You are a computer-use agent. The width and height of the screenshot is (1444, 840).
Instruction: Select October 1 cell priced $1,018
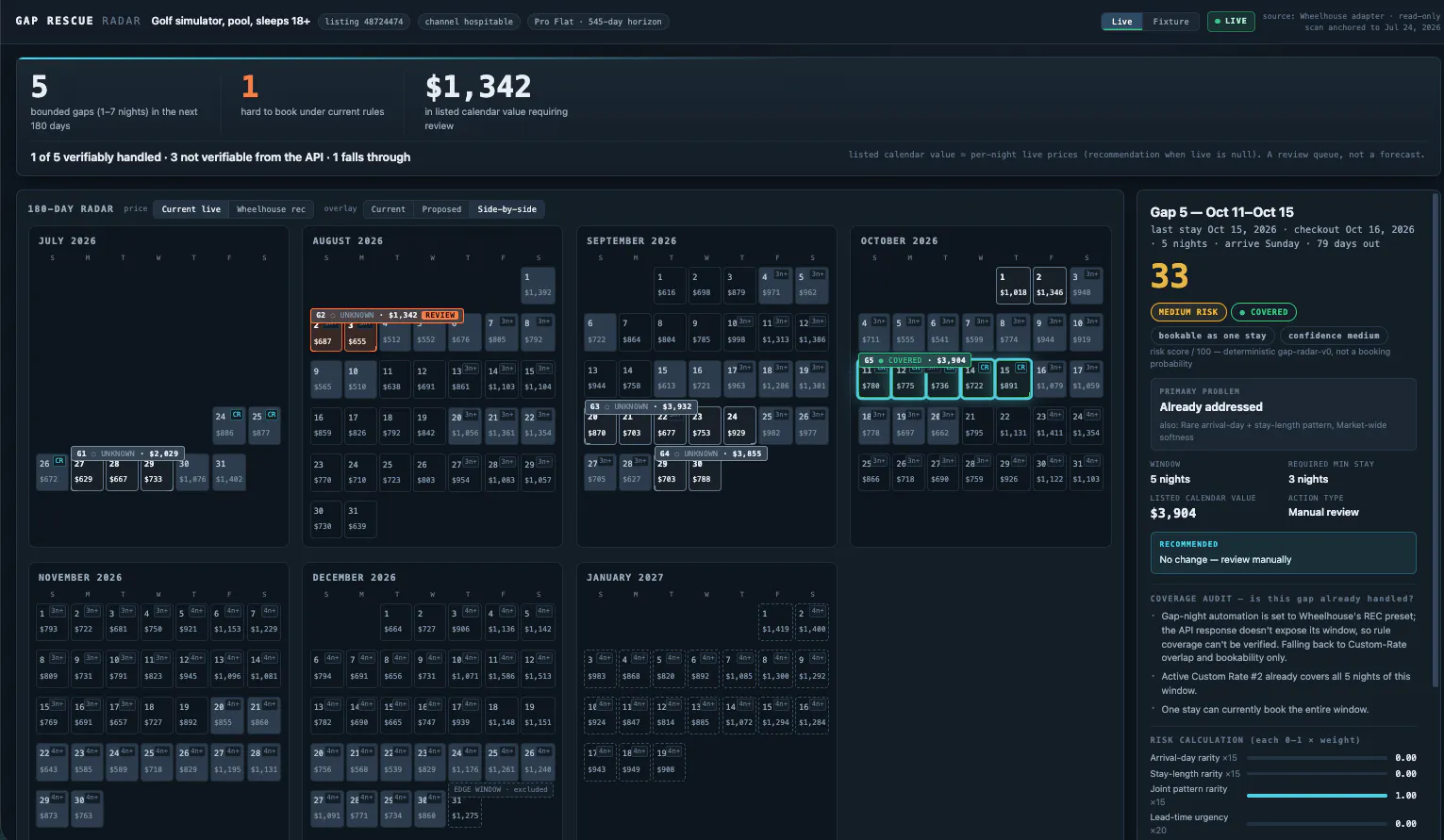[1013, 286]
